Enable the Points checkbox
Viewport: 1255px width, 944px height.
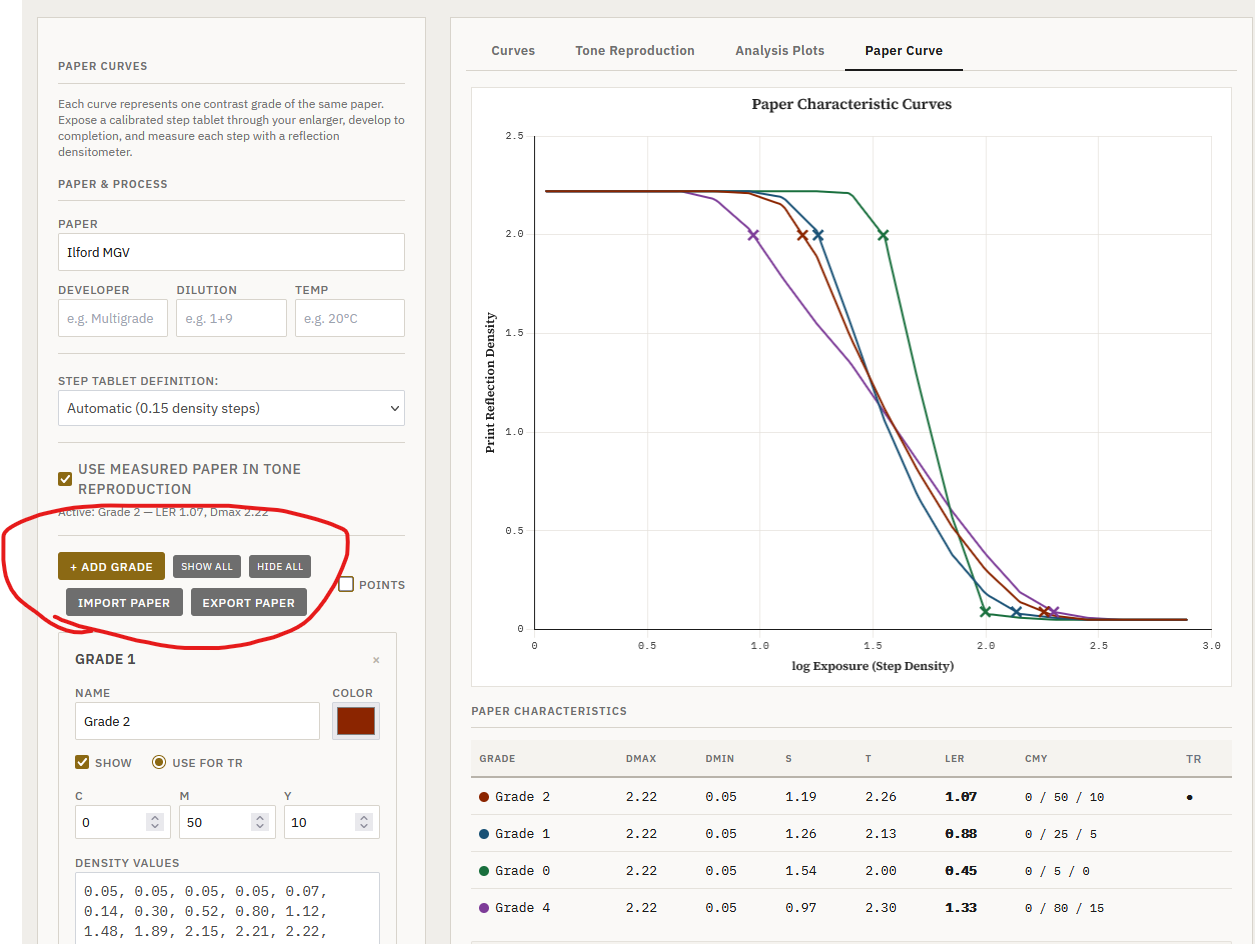click(x=346, y=584)
